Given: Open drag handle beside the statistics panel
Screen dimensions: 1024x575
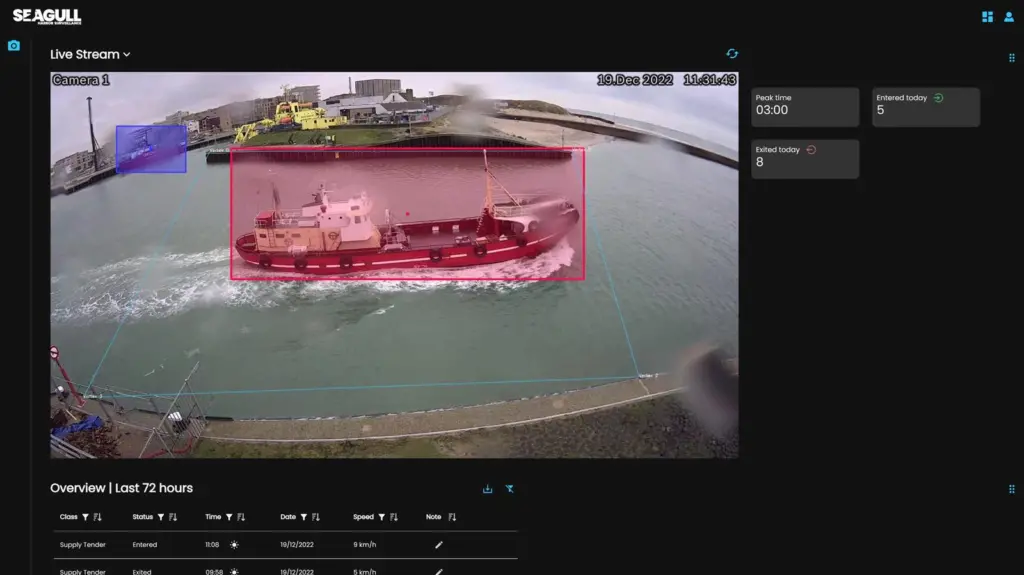Looking at the screenshot, I should (x=1012, y=58).
